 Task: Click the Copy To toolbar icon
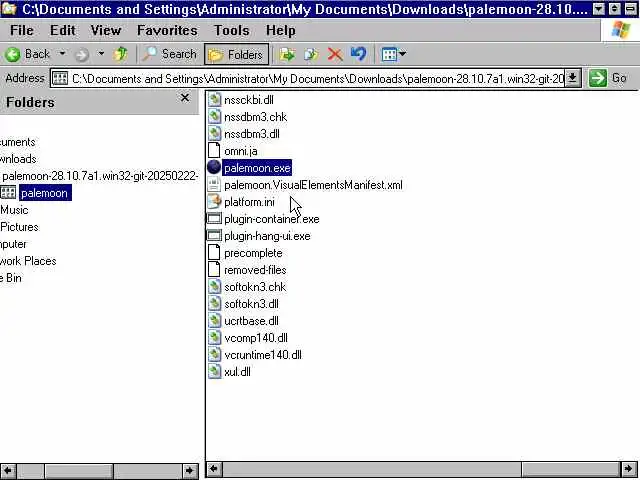click(311, 54)
